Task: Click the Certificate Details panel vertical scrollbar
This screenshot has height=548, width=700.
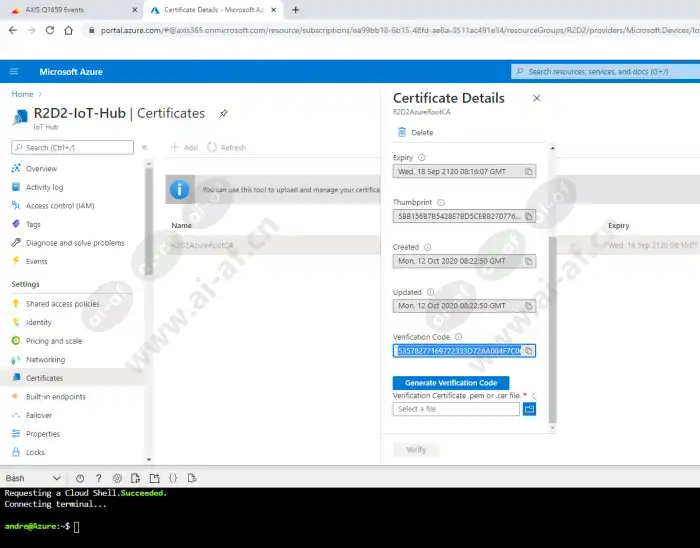Action: pyautogui.click(x=553, y=328)
